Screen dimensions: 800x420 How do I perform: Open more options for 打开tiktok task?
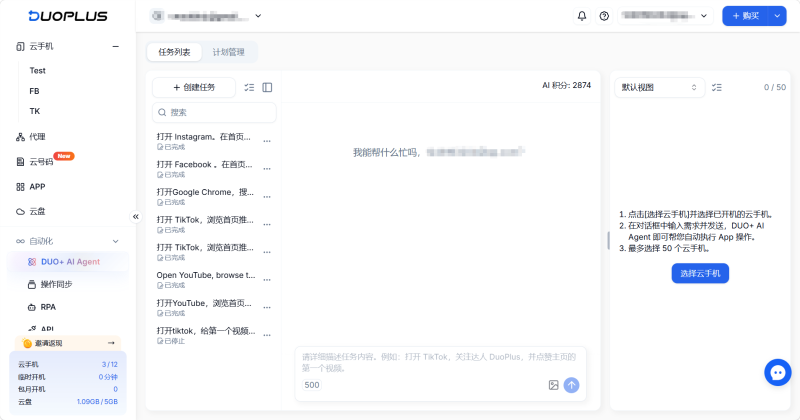[267, 335]
